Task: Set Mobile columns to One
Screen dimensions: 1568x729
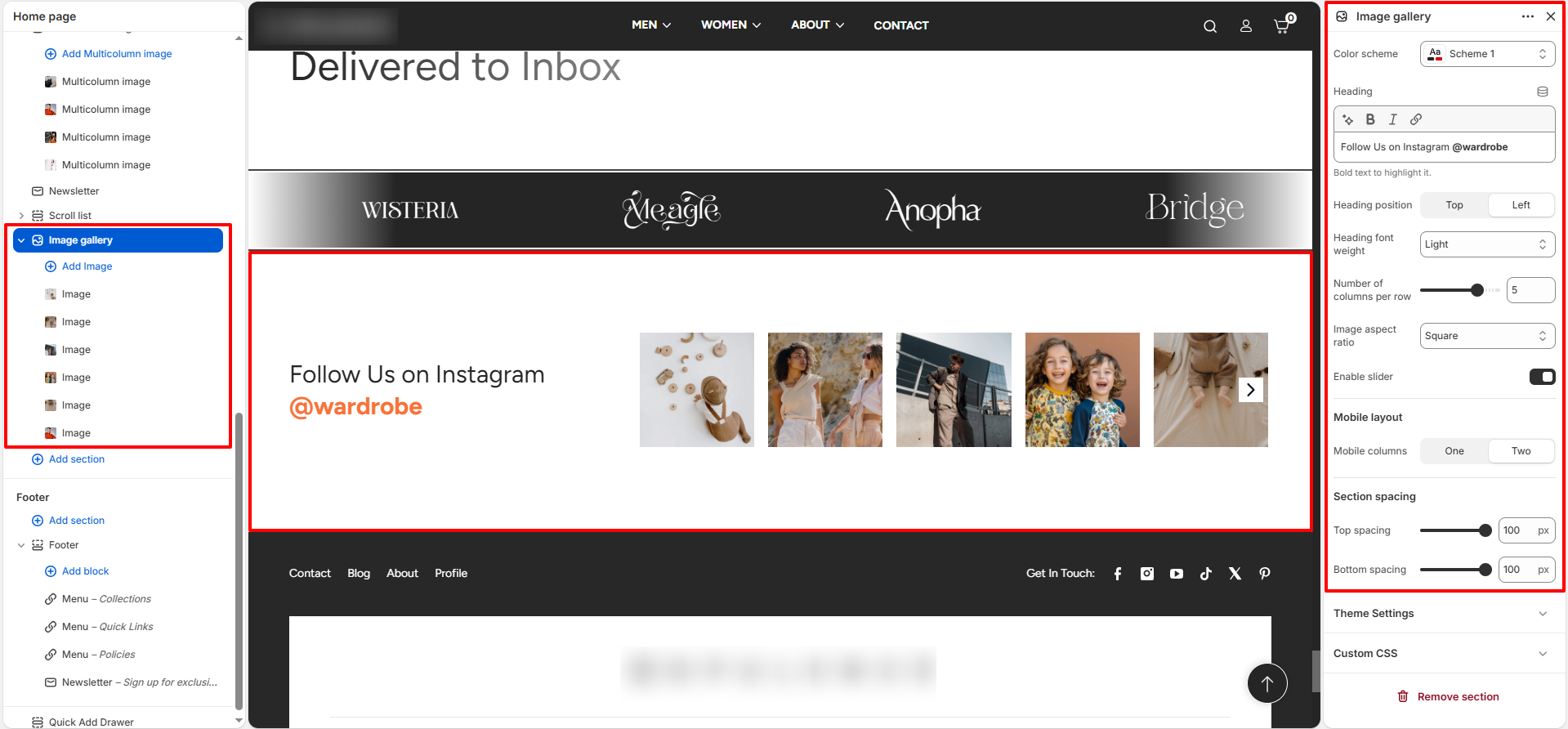Action: click(x=1454, y=451)
